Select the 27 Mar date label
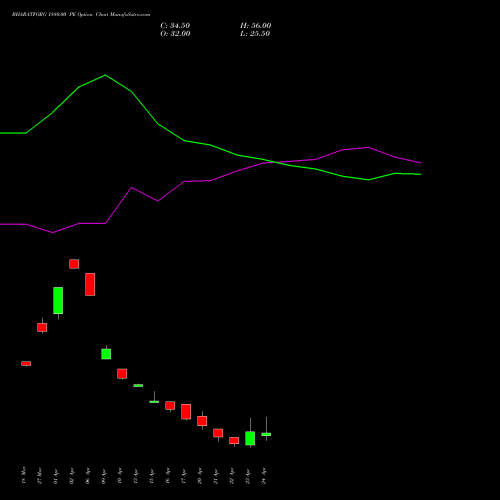500x500 pixels. click(40, 476)
